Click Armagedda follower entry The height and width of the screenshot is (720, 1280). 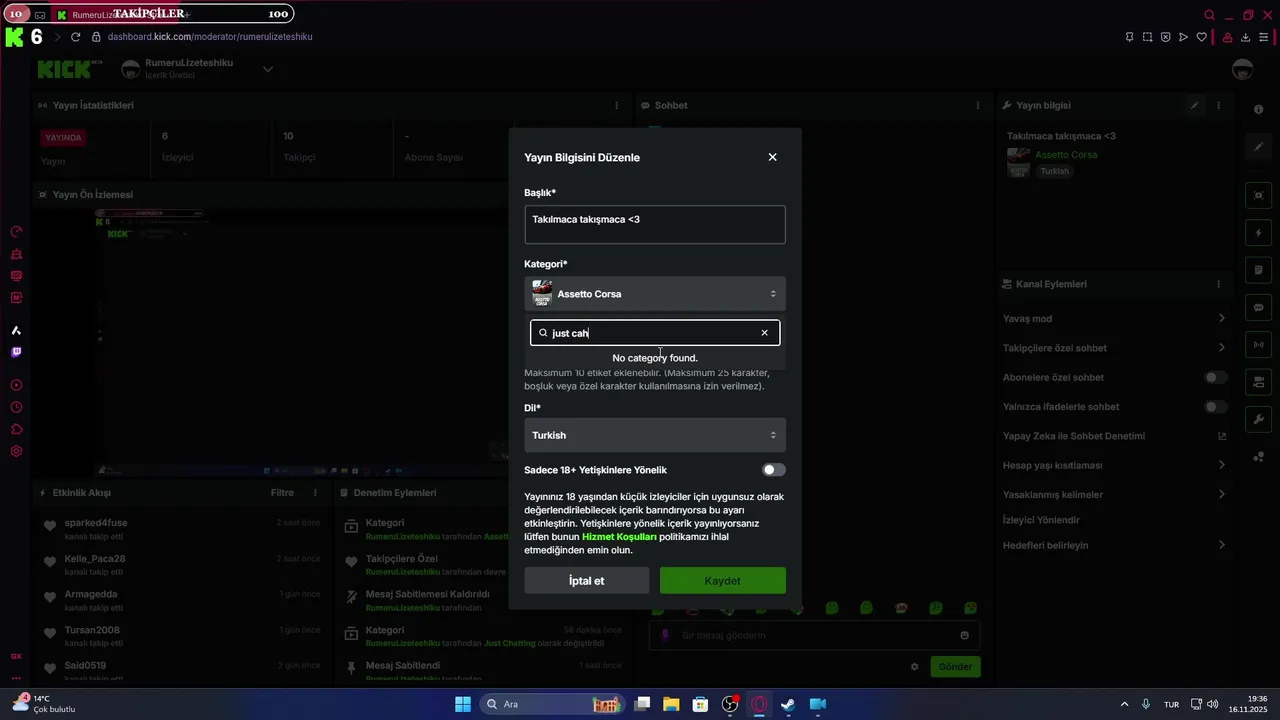click(x=91, y=594)
